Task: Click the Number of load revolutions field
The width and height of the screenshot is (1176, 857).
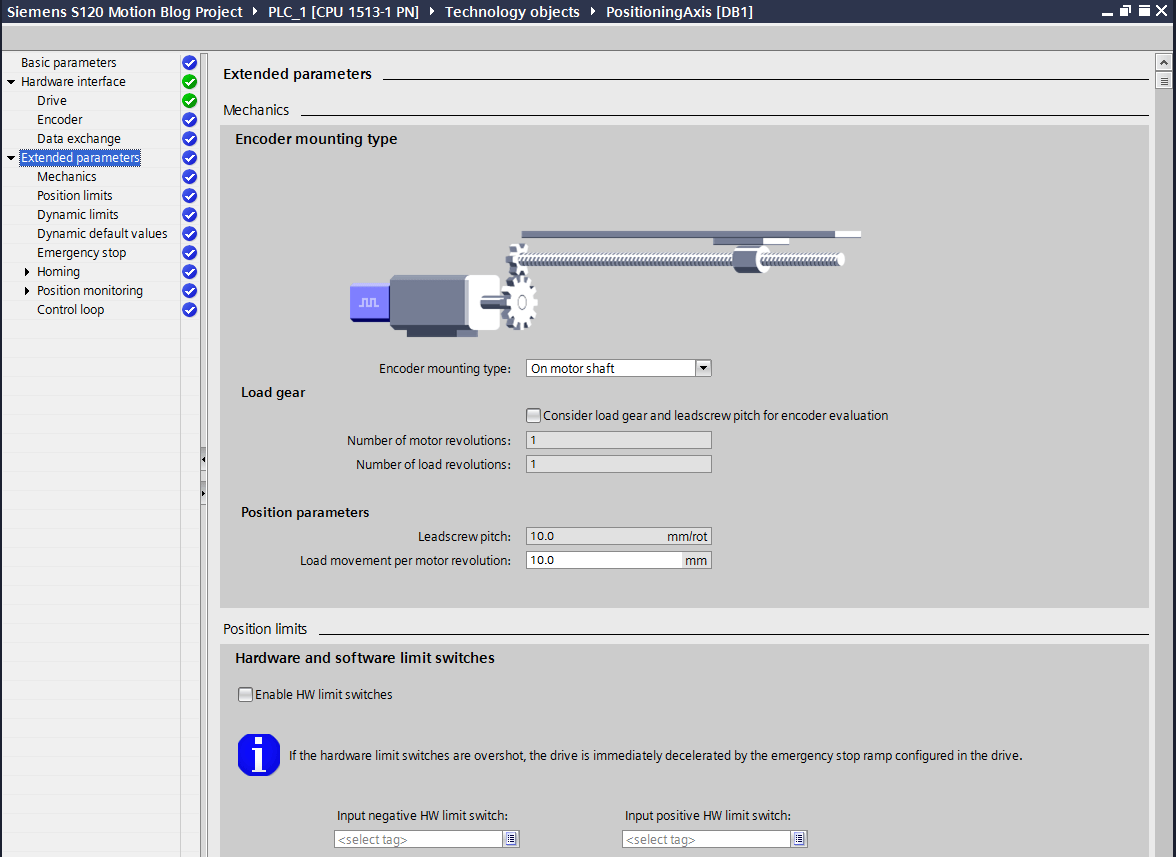Action: (619, 464)
